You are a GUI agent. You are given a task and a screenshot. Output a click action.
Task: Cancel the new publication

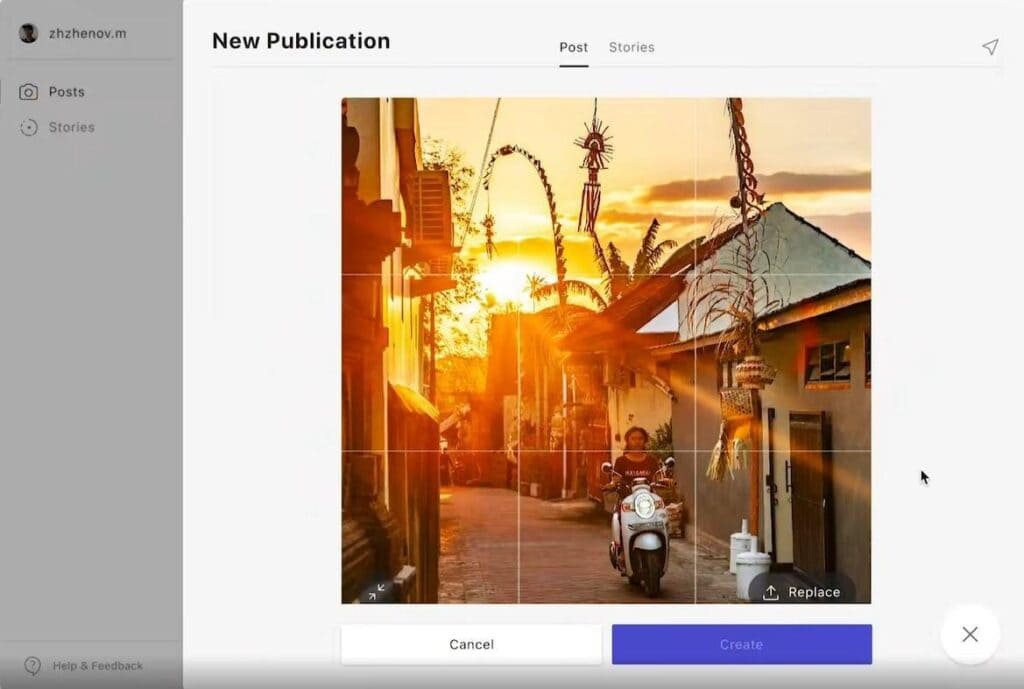(471, 645)
